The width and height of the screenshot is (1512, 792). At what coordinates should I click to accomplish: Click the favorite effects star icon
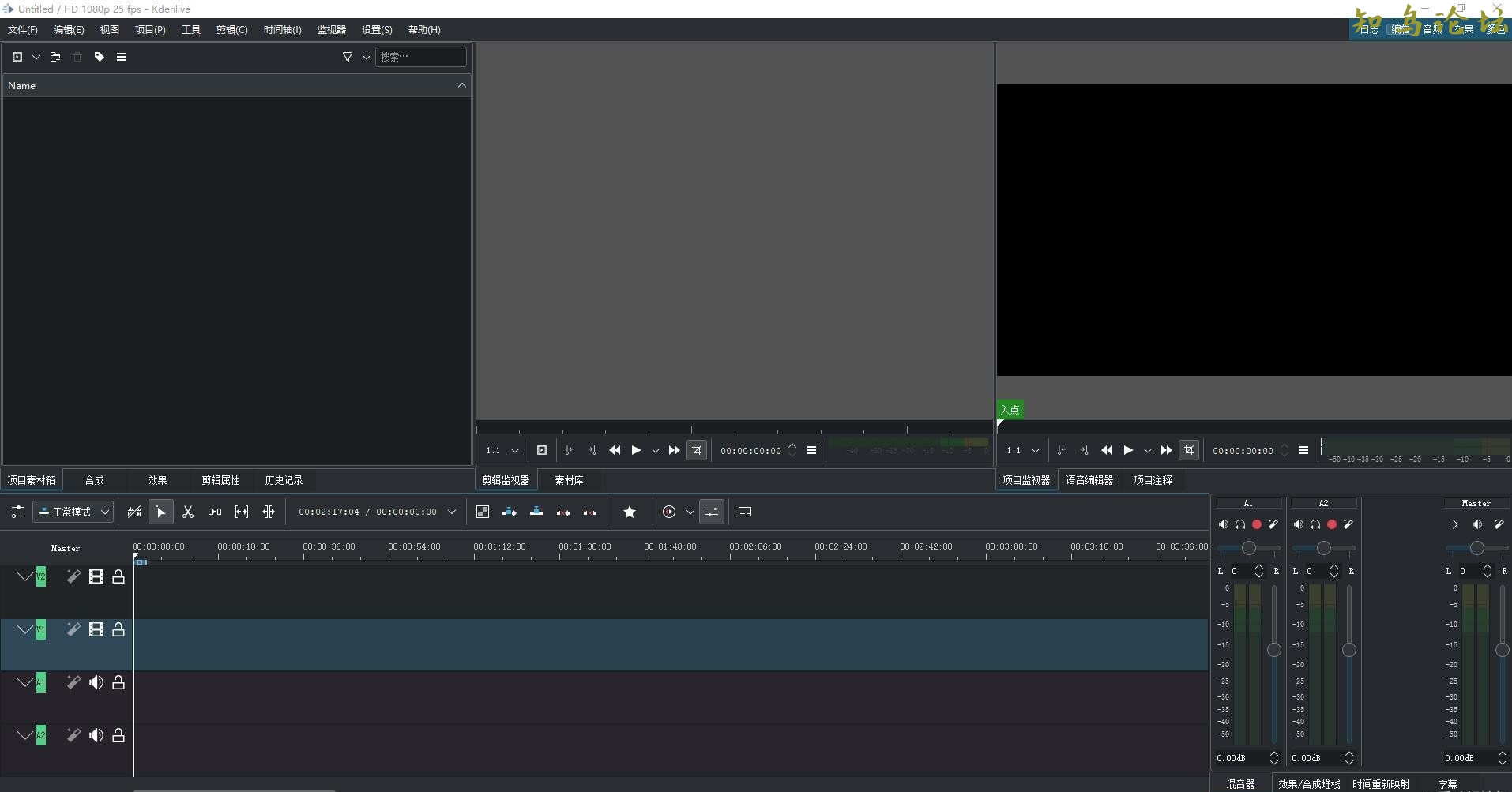click(x=630, y=512)
